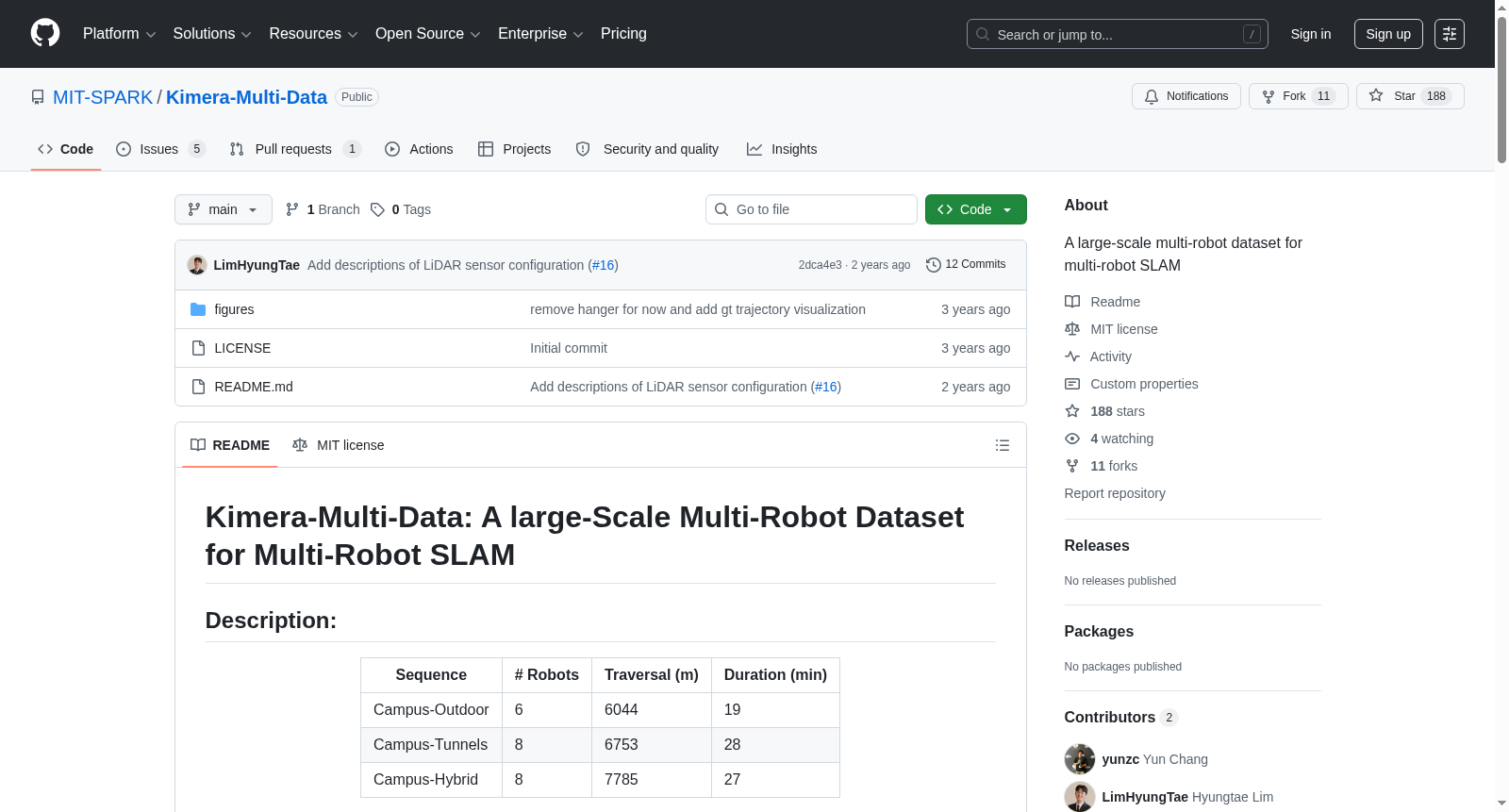
Task: Switch to the Security and quality tab
Action: 647,149
